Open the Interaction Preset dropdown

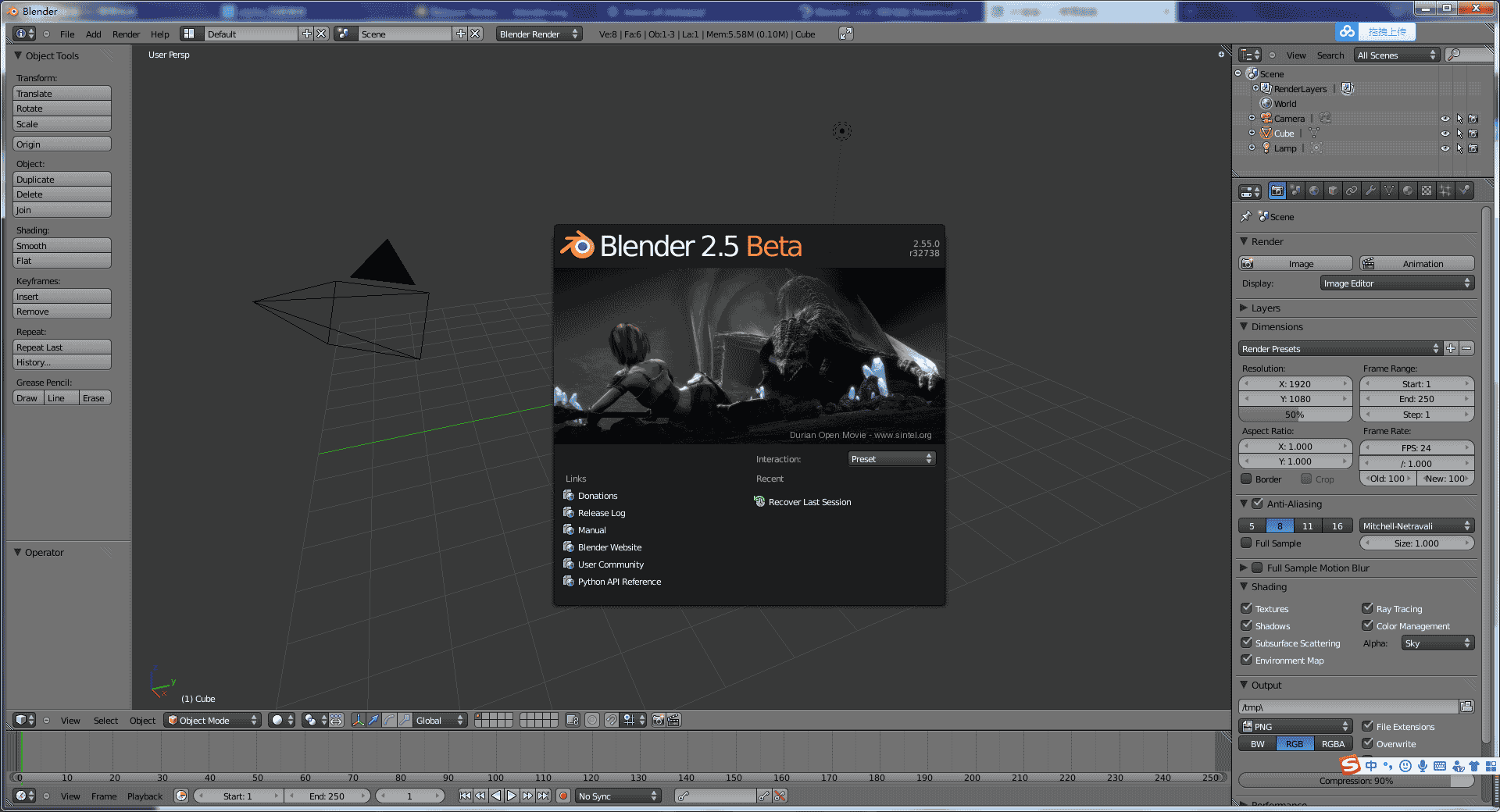pyautogui.click(x=891, y=459)
